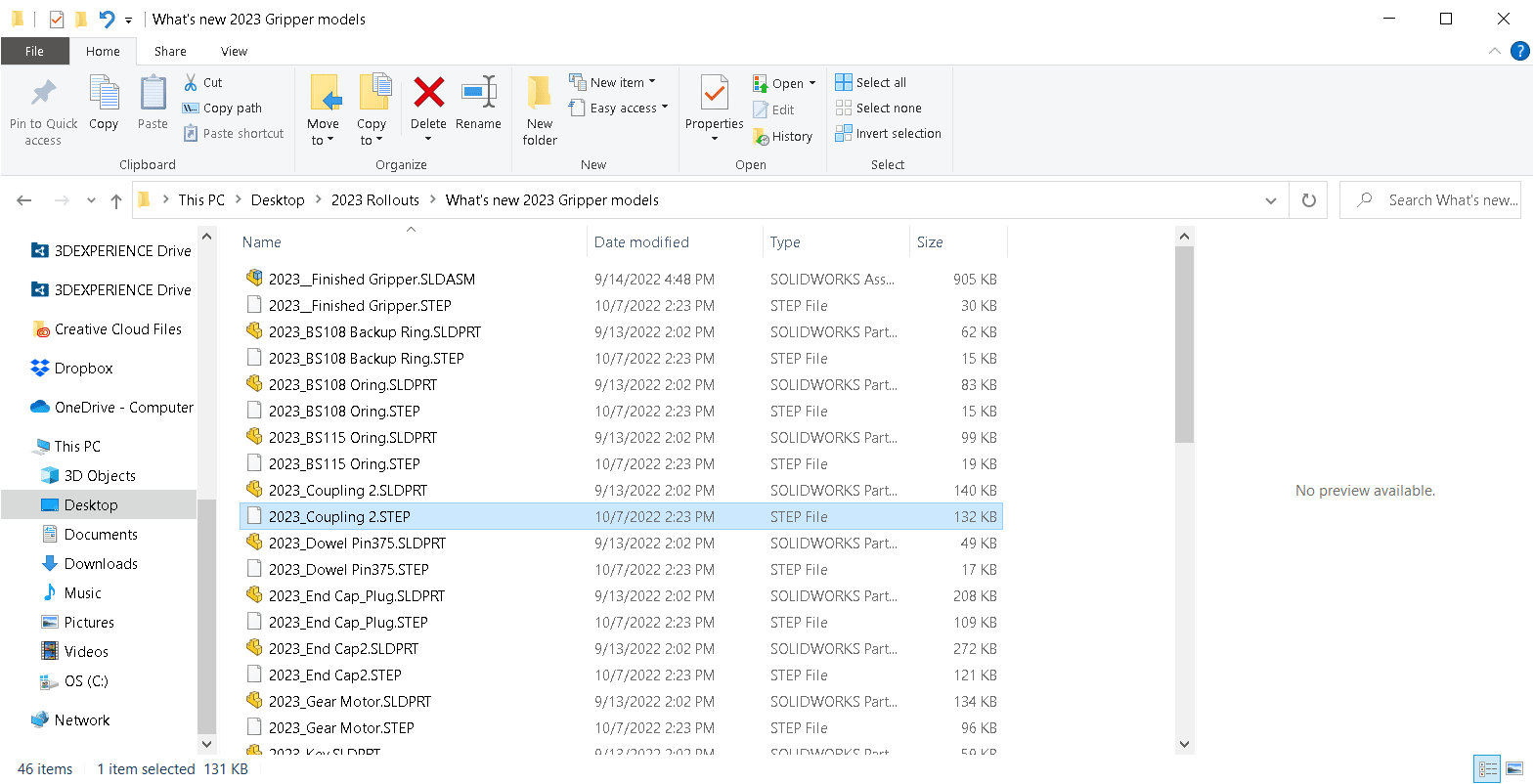Click the Properties checkmark icon
Screen dimensions: 1534x784
click(715, 94)
